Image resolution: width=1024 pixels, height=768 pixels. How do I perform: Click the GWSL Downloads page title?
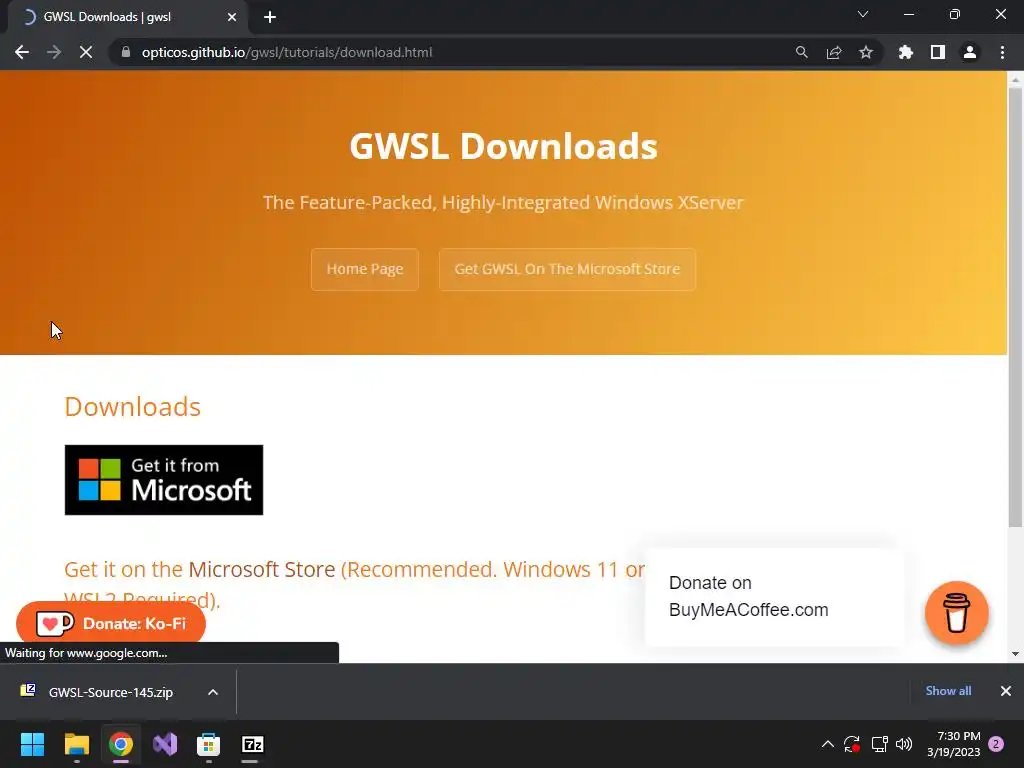(504, 146)
